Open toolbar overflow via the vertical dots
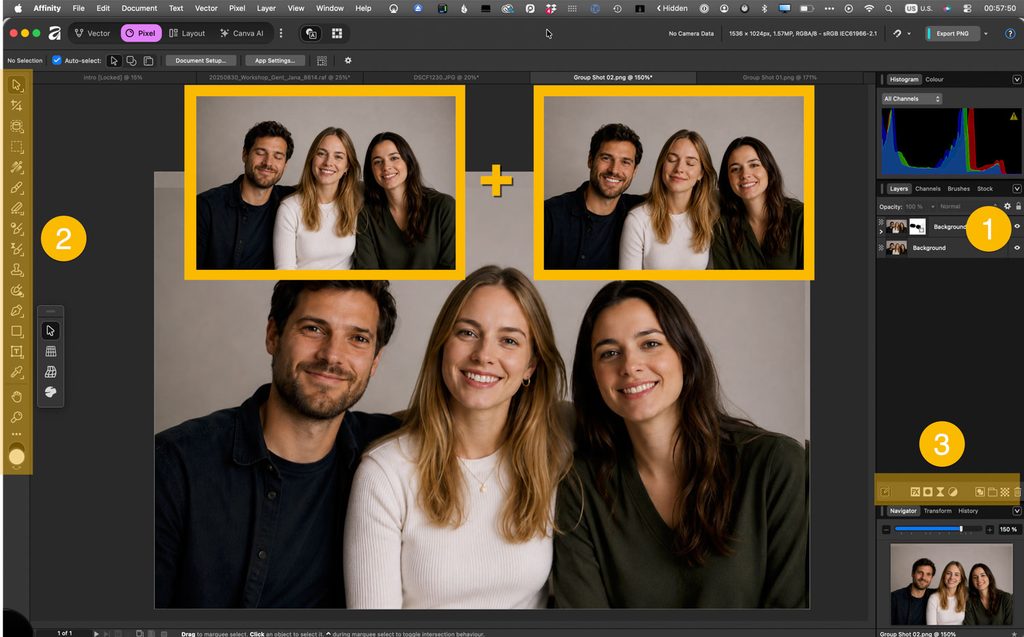The image size is (1024, 637). point(281,33)
